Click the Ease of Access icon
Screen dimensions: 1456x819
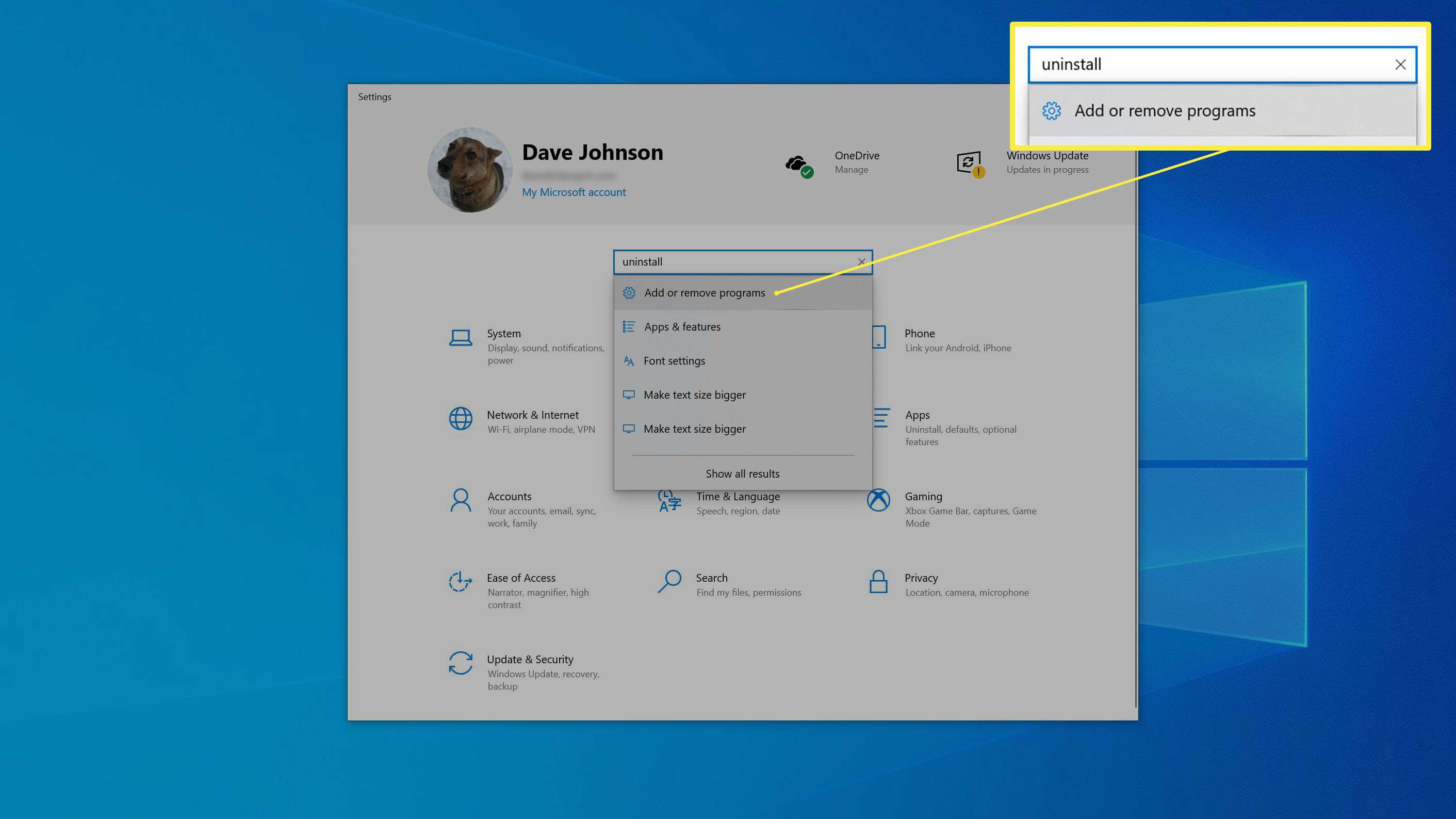point(461,582)
